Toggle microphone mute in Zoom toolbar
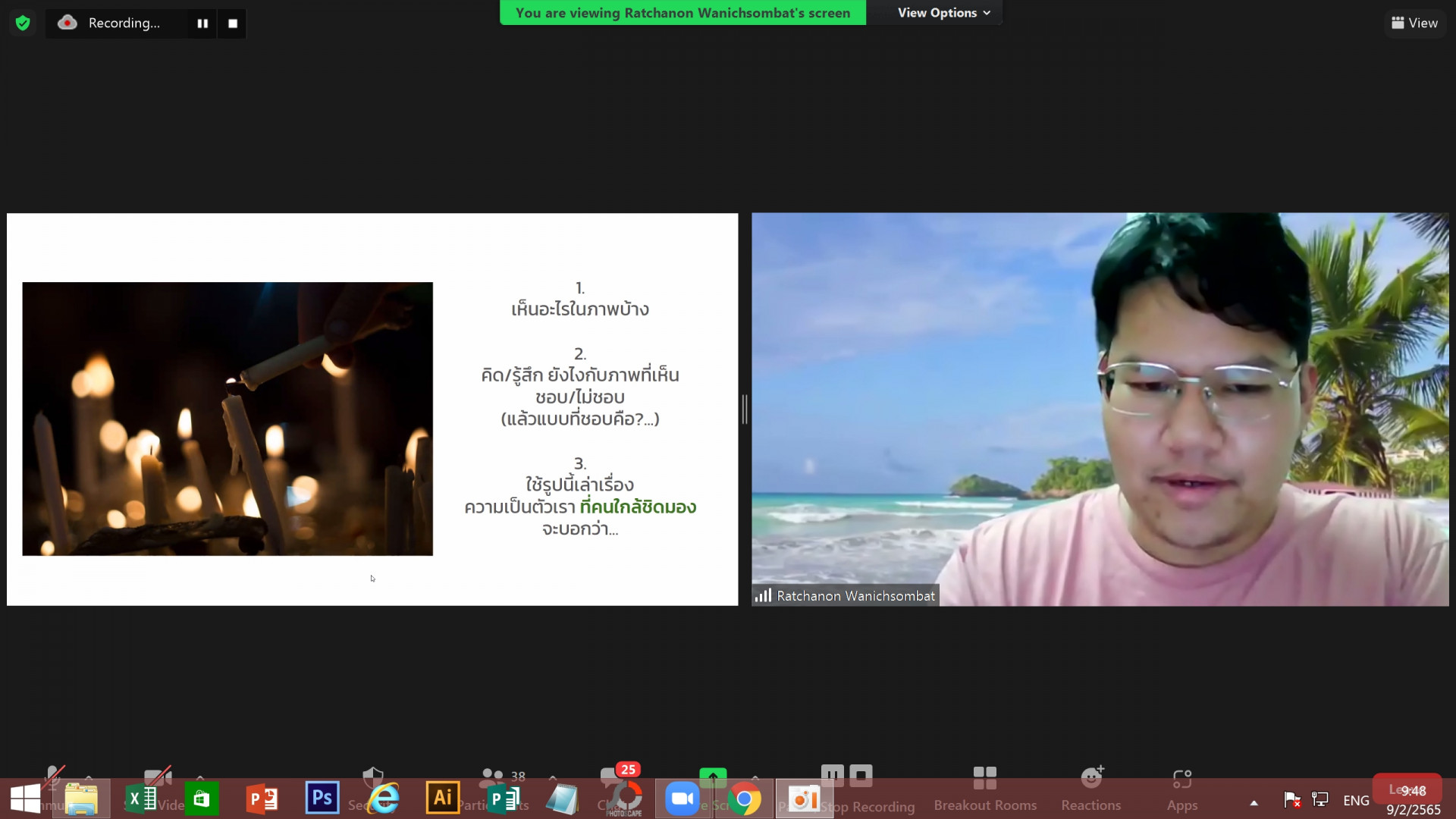 (54, 777)
